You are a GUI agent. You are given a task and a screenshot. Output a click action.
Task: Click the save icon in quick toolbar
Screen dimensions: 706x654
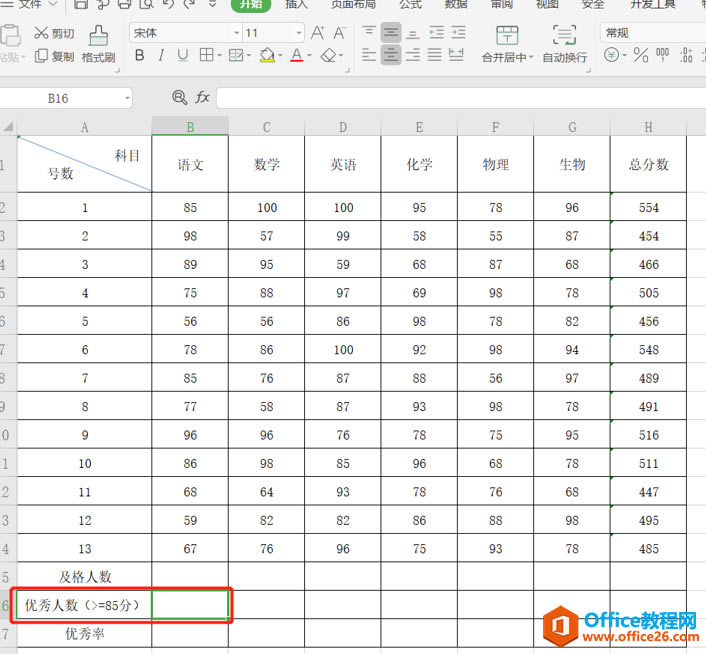coord(81,4)
